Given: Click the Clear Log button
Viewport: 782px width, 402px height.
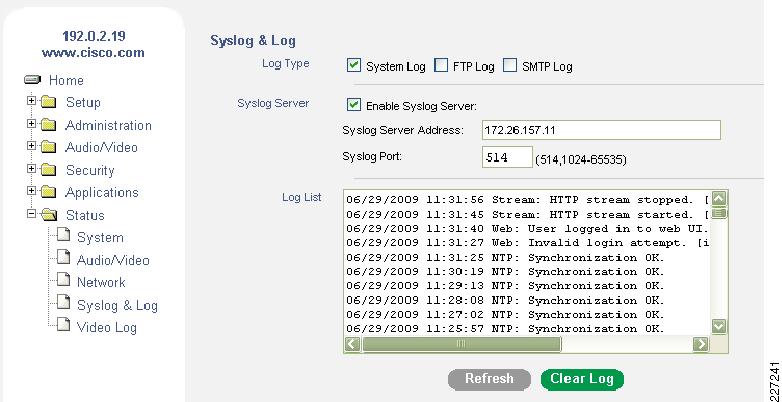Looking at the screenshot, I should [582, 380].
